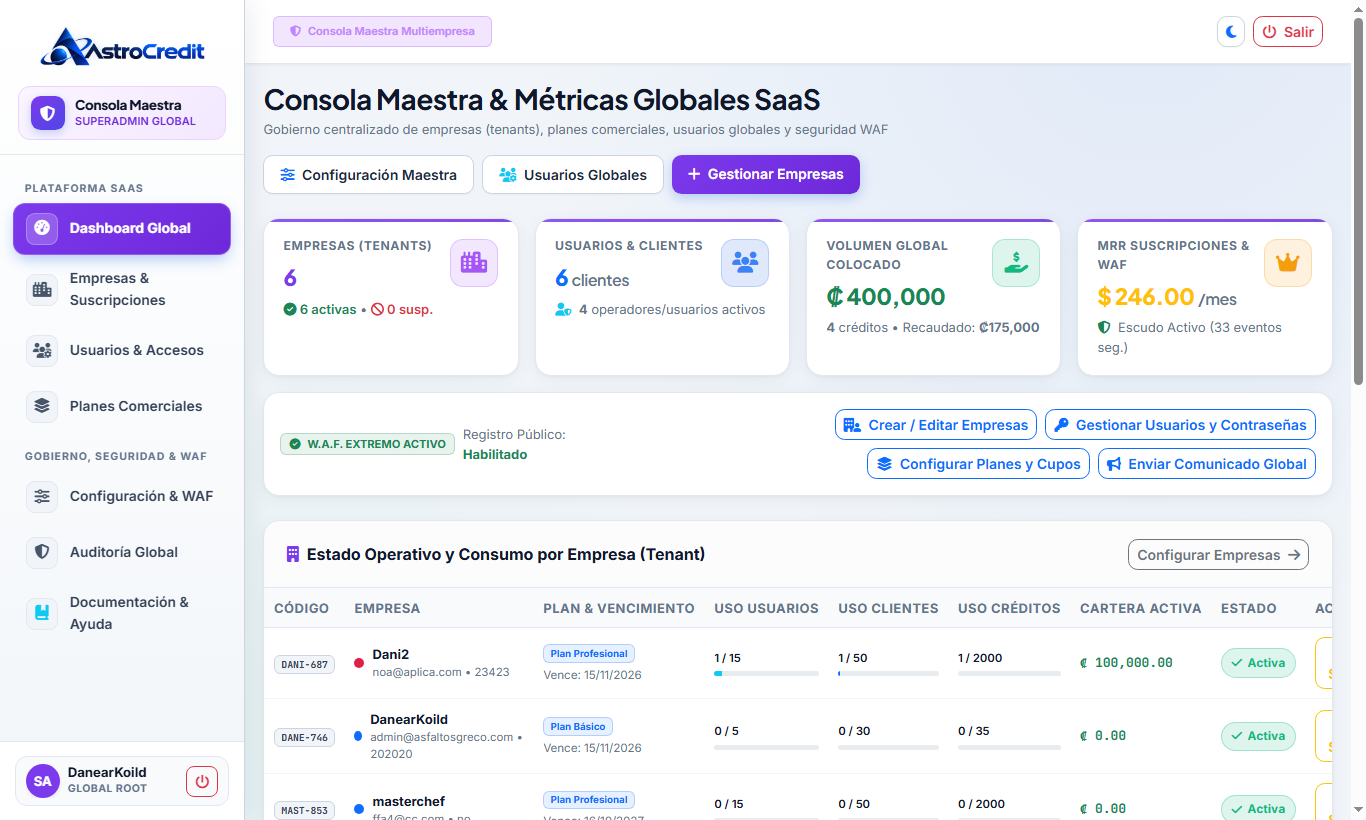Click the AstroCredit logo
The height and width of the screenshot is (820, 1366).
click(122, 46)
